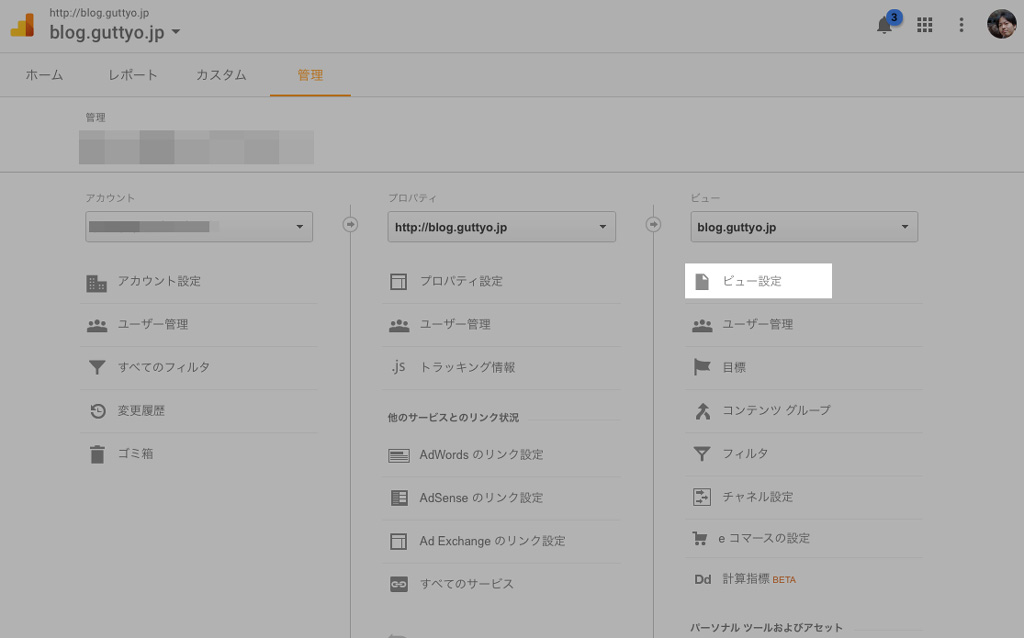Switch to the レポート tab
Image resolution: width=1024 pixels, height=638 pixels.
(133, 75)
